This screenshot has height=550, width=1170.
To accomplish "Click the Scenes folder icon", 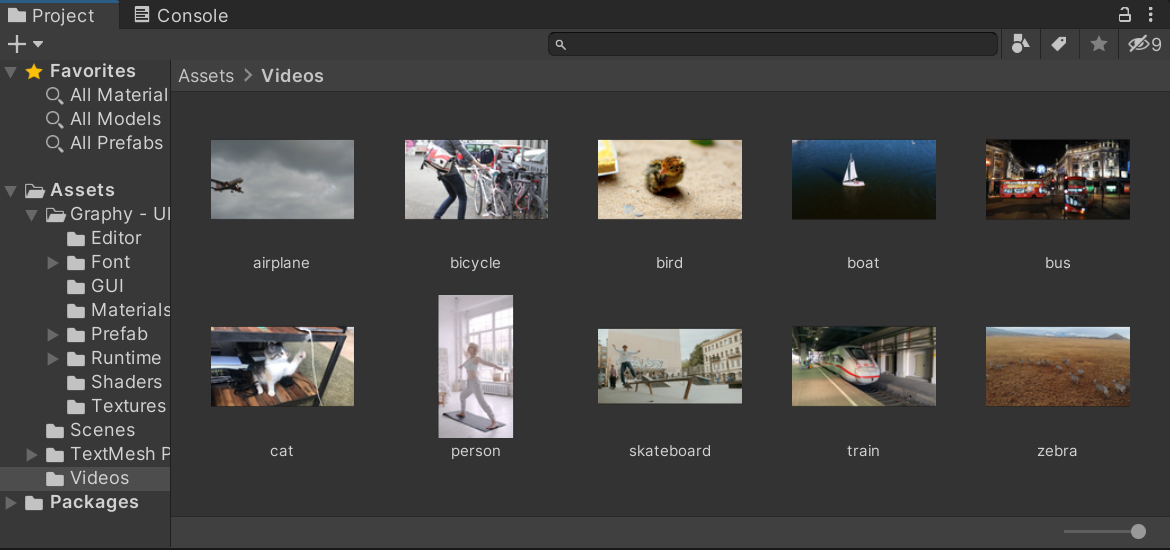I will [55, 431].
